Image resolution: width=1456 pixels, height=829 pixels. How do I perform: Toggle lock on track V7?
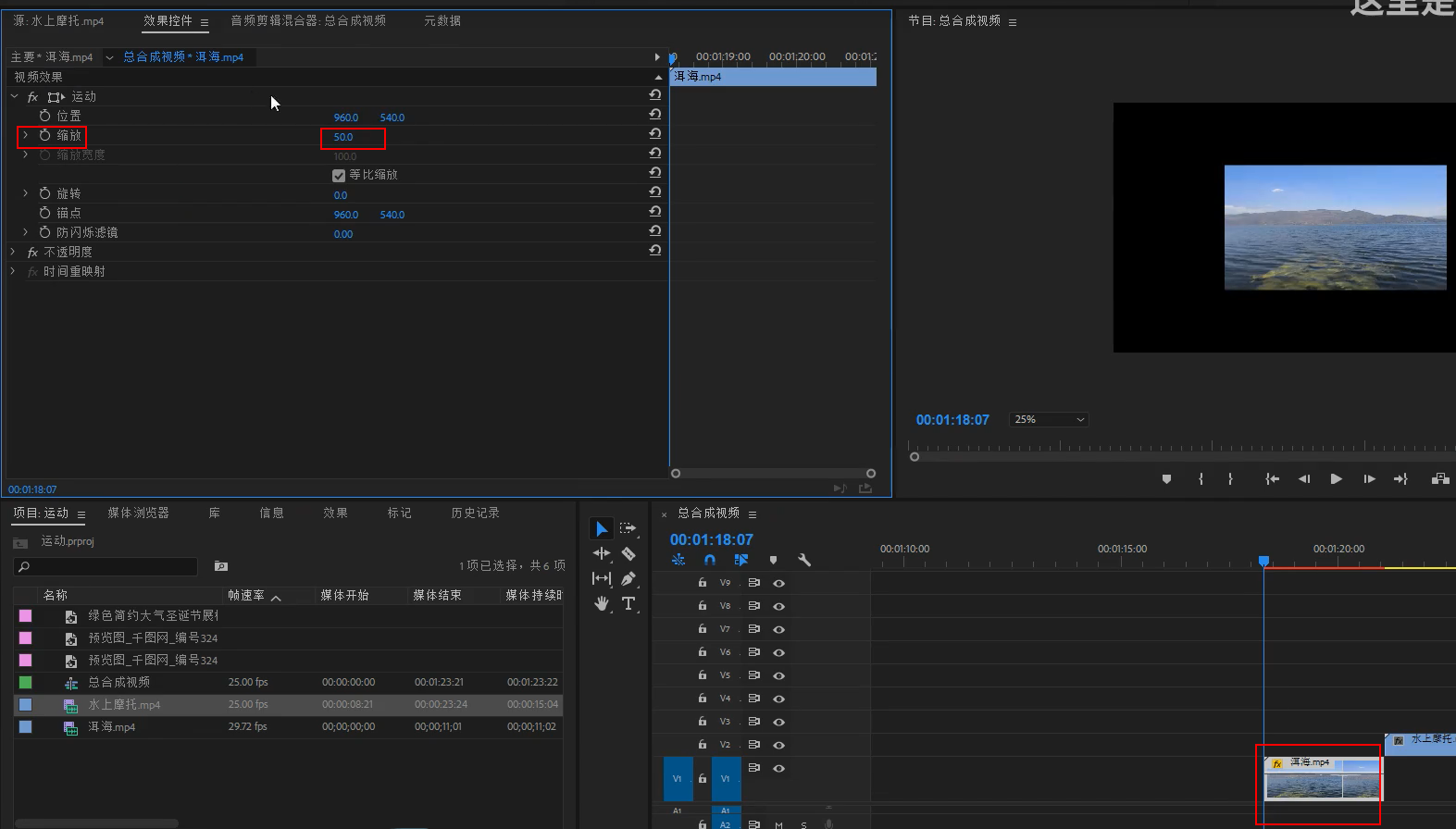click(x=702, y=629)
